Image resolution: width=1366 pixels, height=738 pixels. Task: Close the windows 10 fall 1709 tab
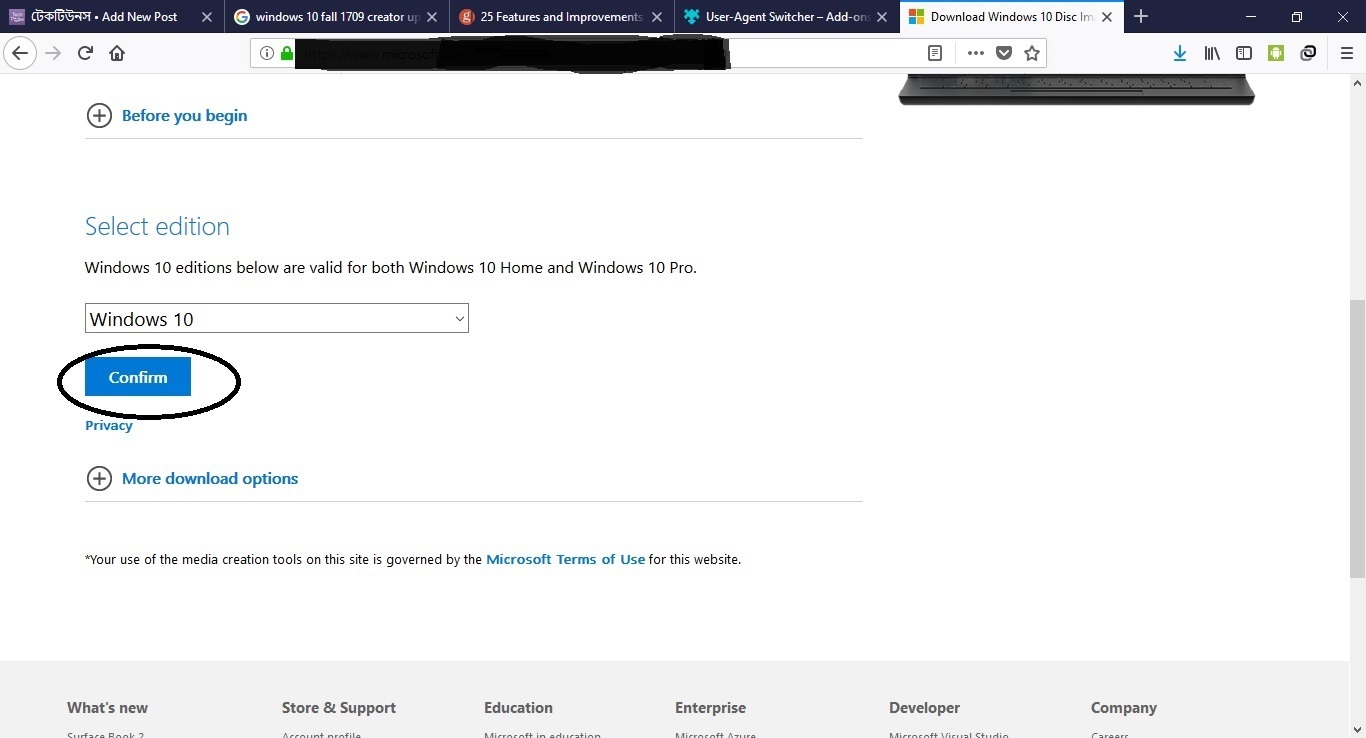432,17
